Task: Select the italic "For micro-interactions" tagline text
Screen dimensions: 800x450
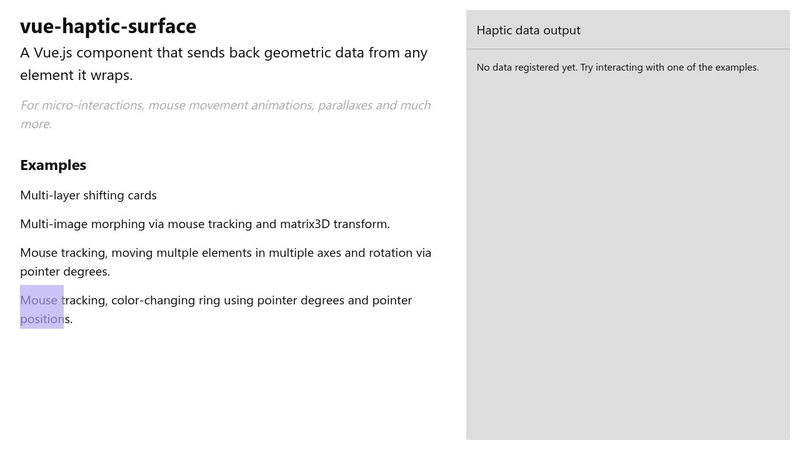Action: click(x=225, y=105)
